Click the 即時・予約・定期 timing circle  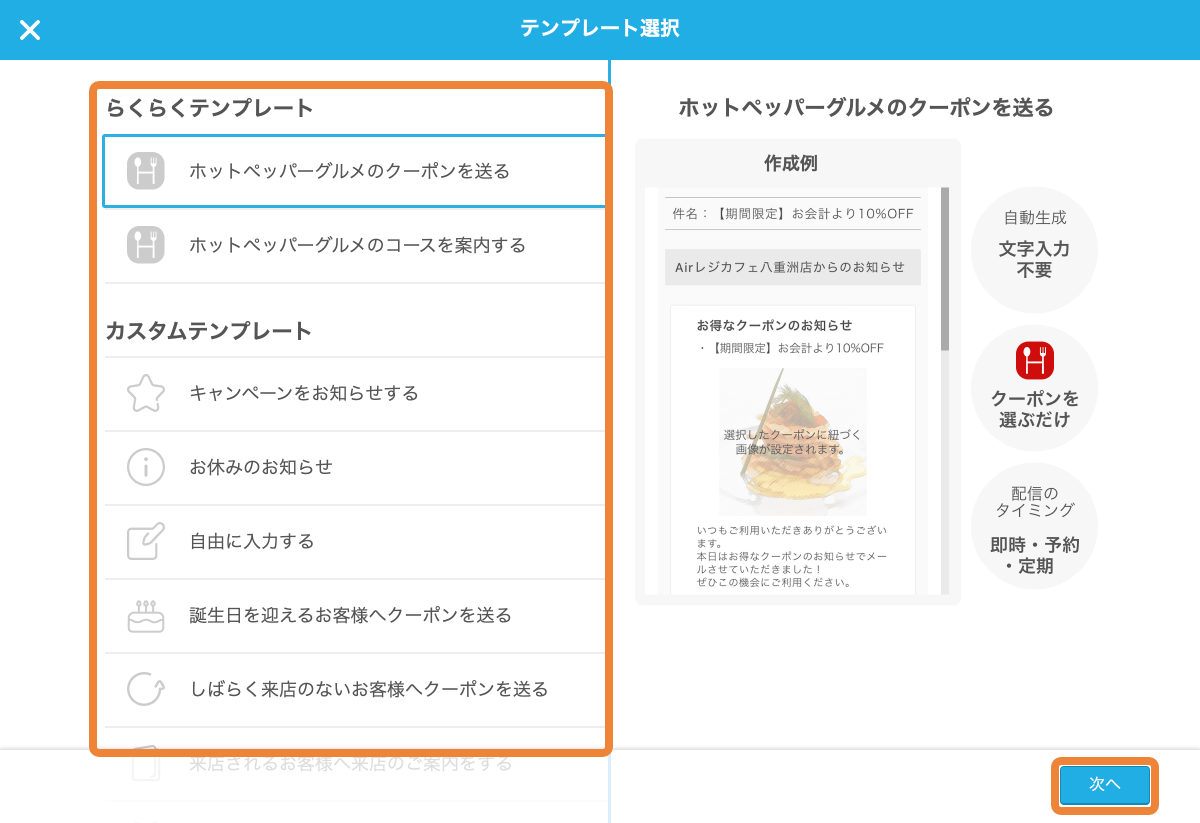(x=1035, y=526)
